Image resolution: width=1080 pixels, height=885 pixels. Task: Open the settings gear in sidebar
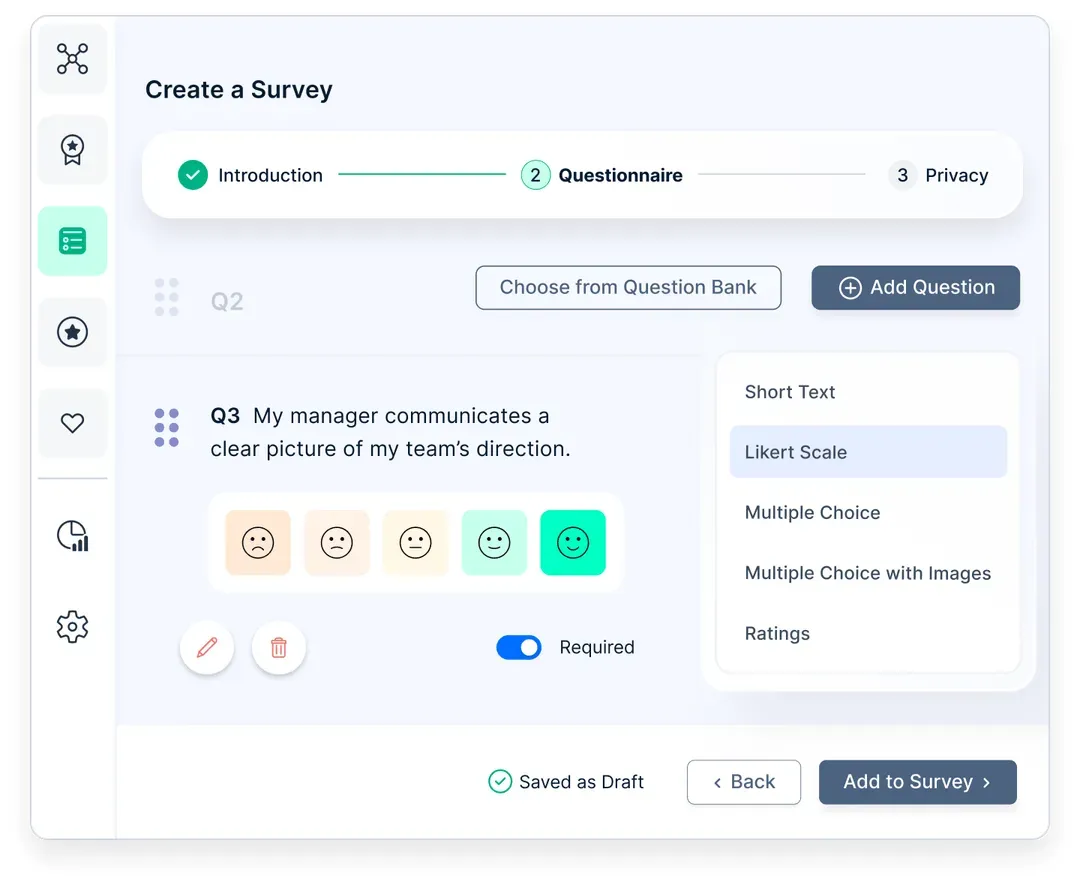pyautogui.click(x=72, y=627)
